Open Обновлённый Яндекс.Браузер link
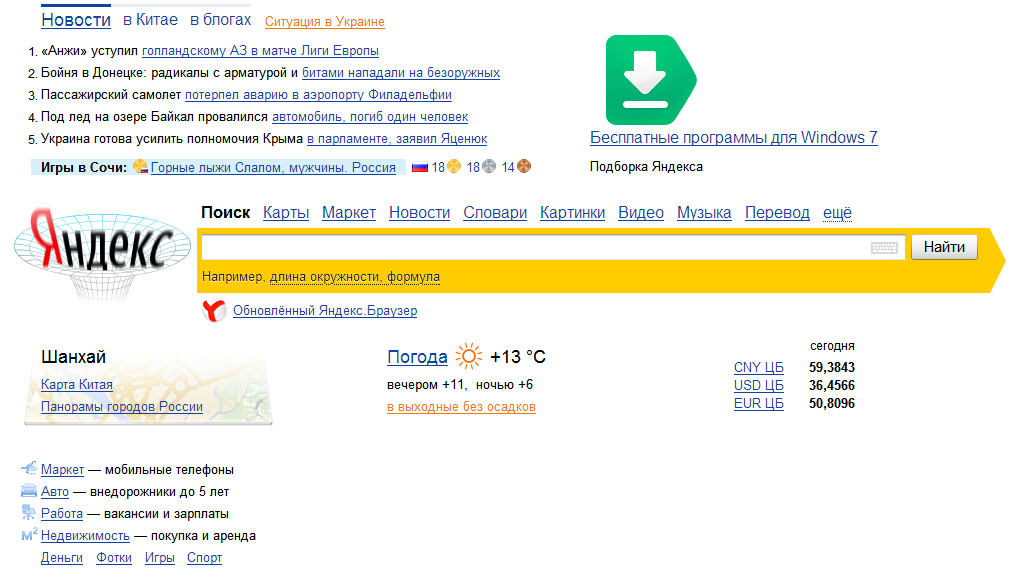 pos(325,310)
